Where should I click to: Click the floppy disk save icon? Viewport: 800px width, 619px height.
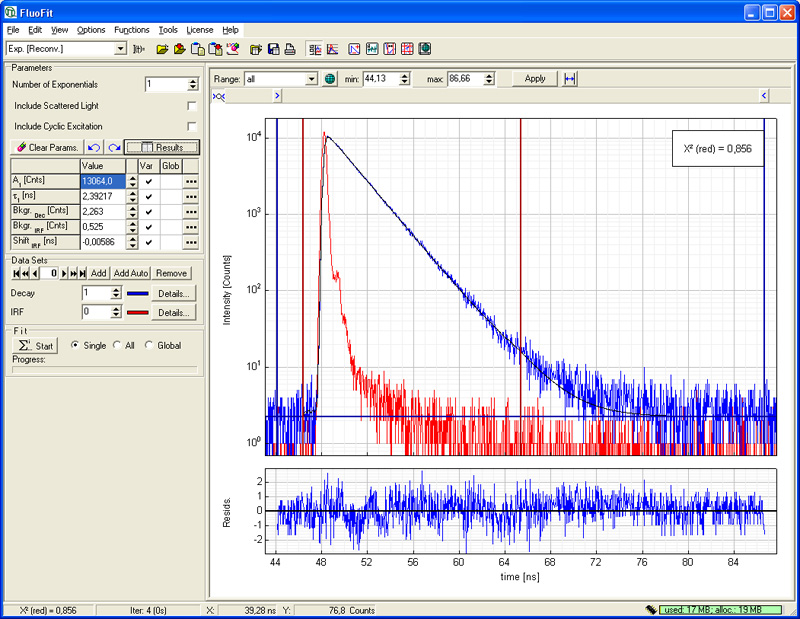(273, 48)
